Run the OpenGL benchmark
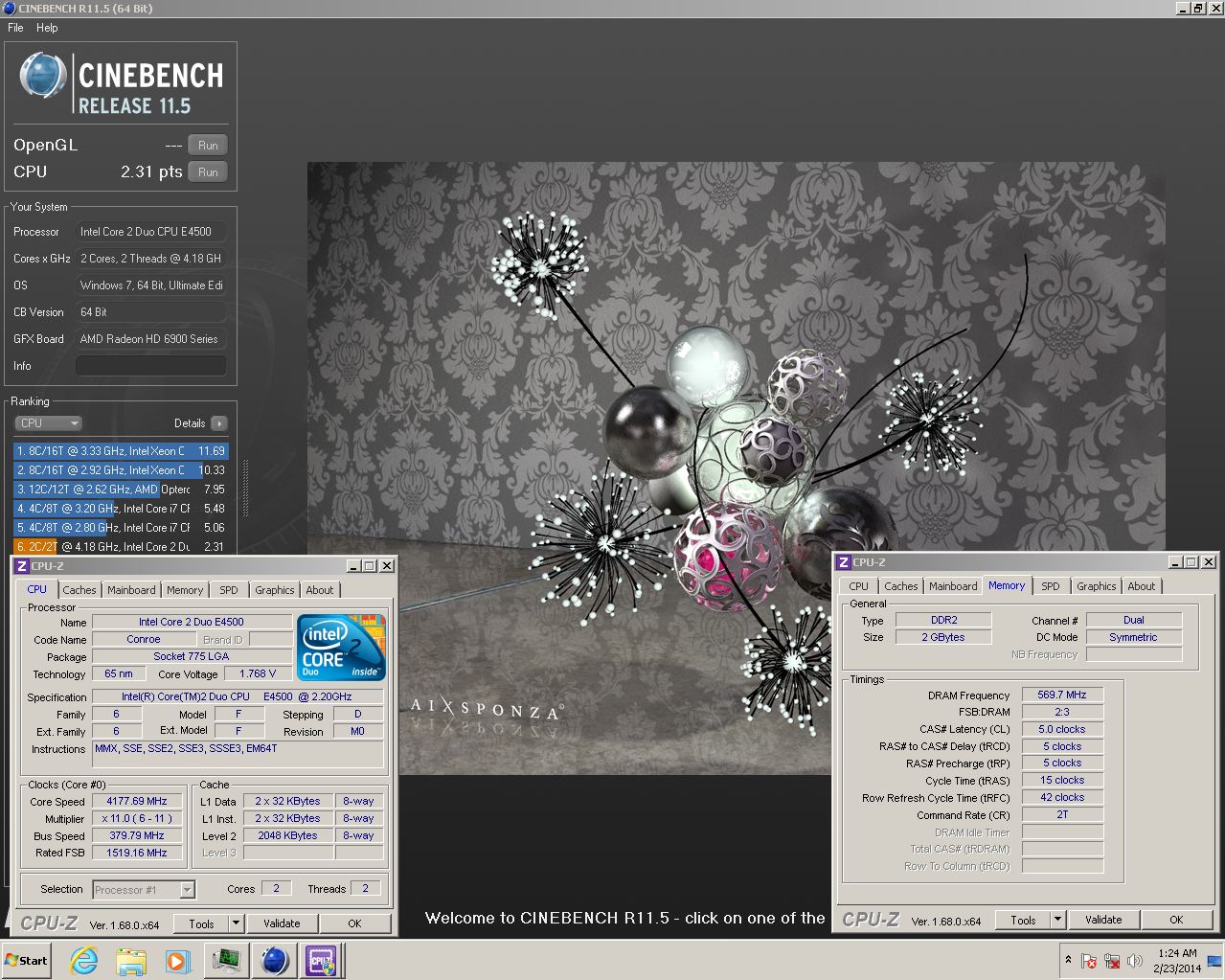Viewport: 1225px width, 980px height. 208,146
